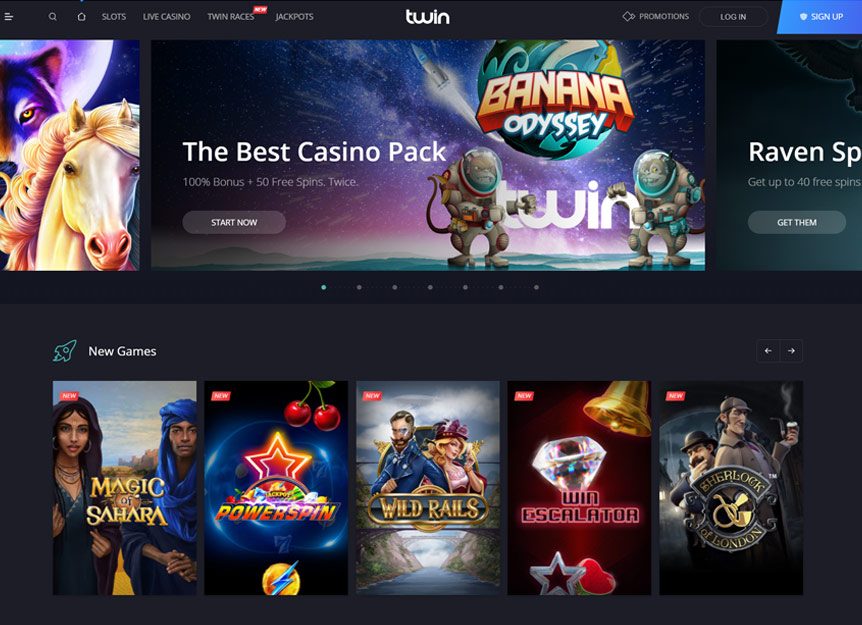Click the twin logo in header

428,17
